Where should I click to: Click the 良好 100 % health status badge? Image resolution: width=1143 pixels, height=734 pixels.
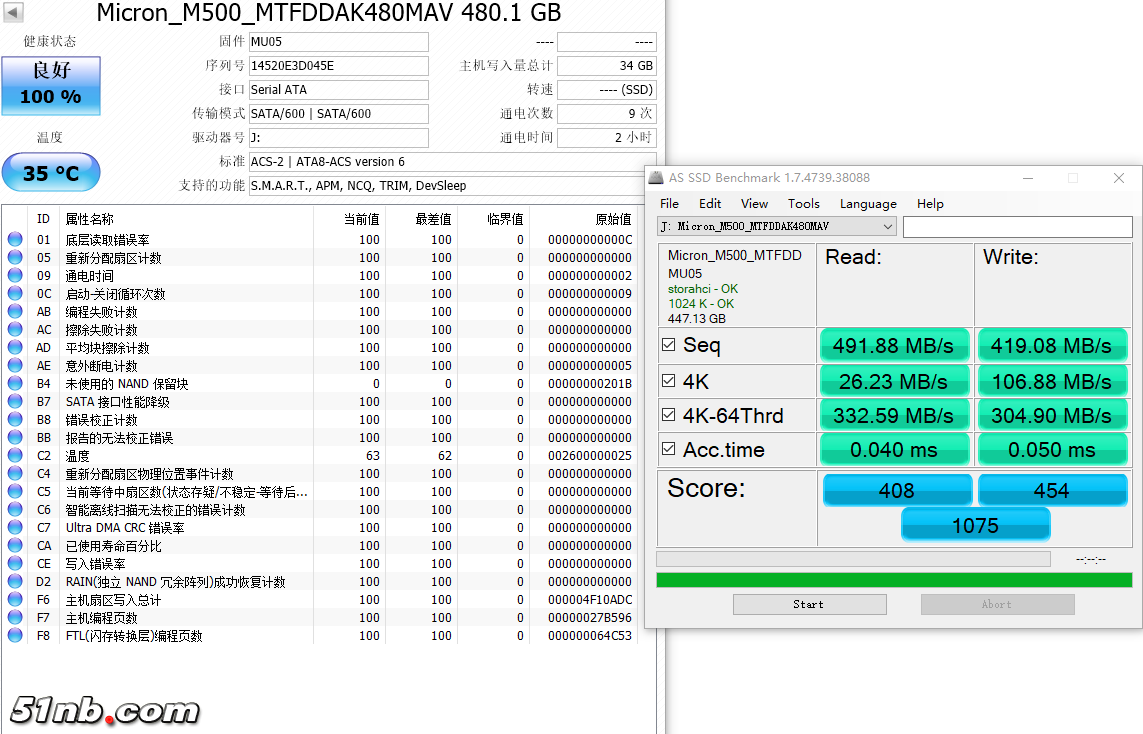tap(51, 86)
